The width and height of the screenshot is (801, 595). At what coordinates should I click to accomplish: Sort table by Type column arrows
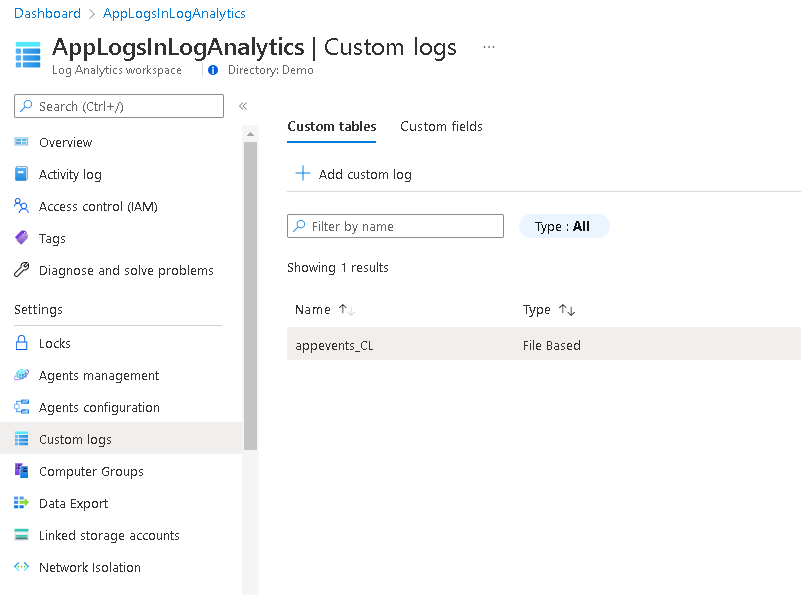click(566, 310)
